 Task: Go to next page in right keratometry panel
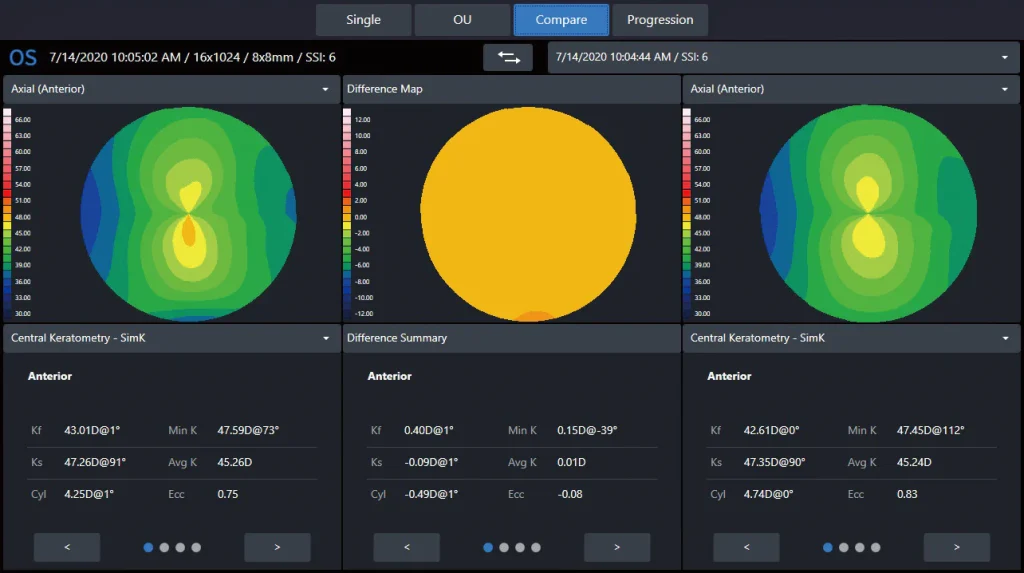(957, 547)
